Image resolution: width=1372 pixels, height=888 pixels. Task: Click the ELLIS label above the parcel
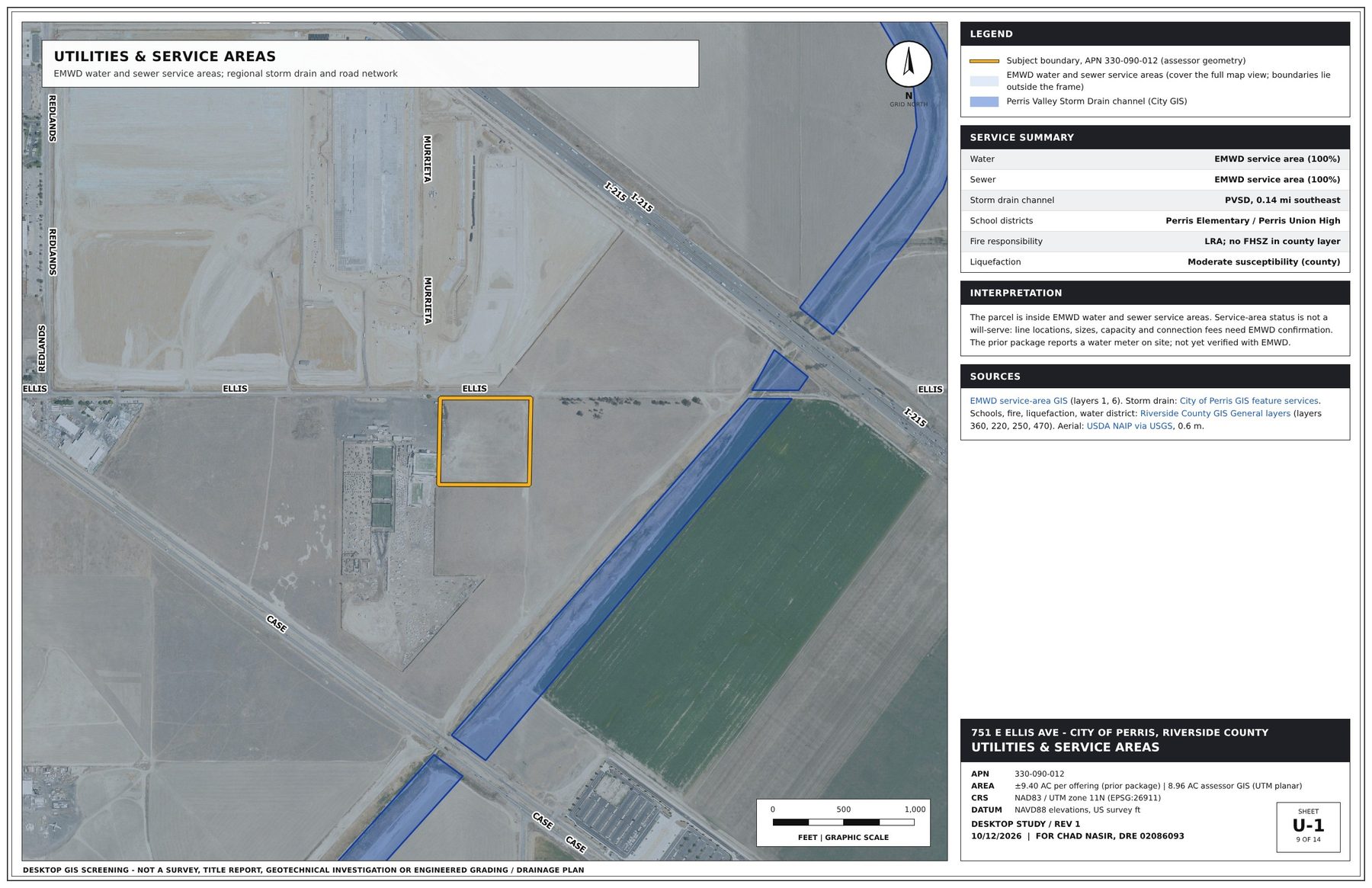(x=474, y=389)
